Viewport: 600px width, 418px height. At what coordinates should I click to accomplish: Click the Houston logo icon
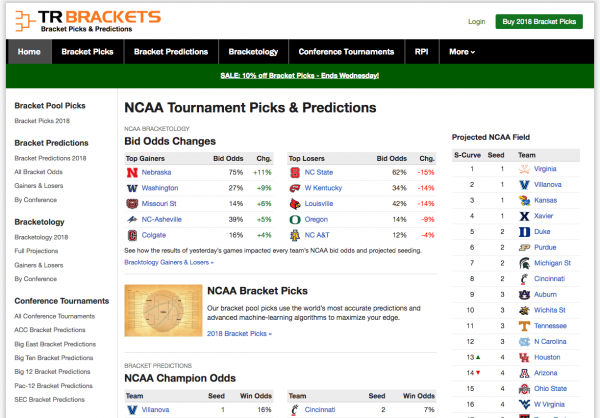pyautogui.click(x=524, y=357)
